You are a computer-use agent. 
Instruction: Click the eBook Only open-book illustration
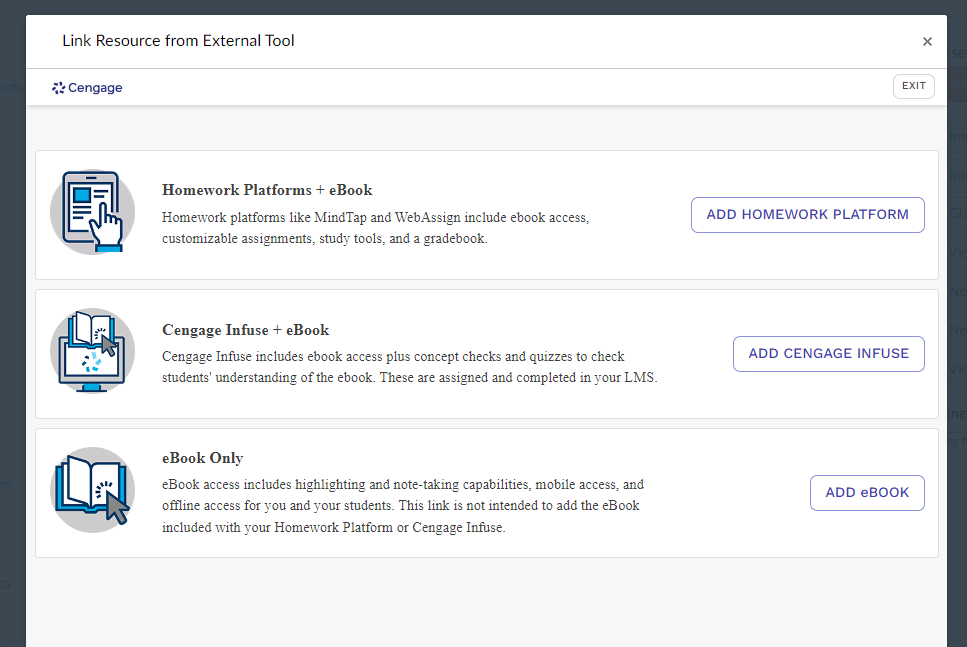pos(93,490)
